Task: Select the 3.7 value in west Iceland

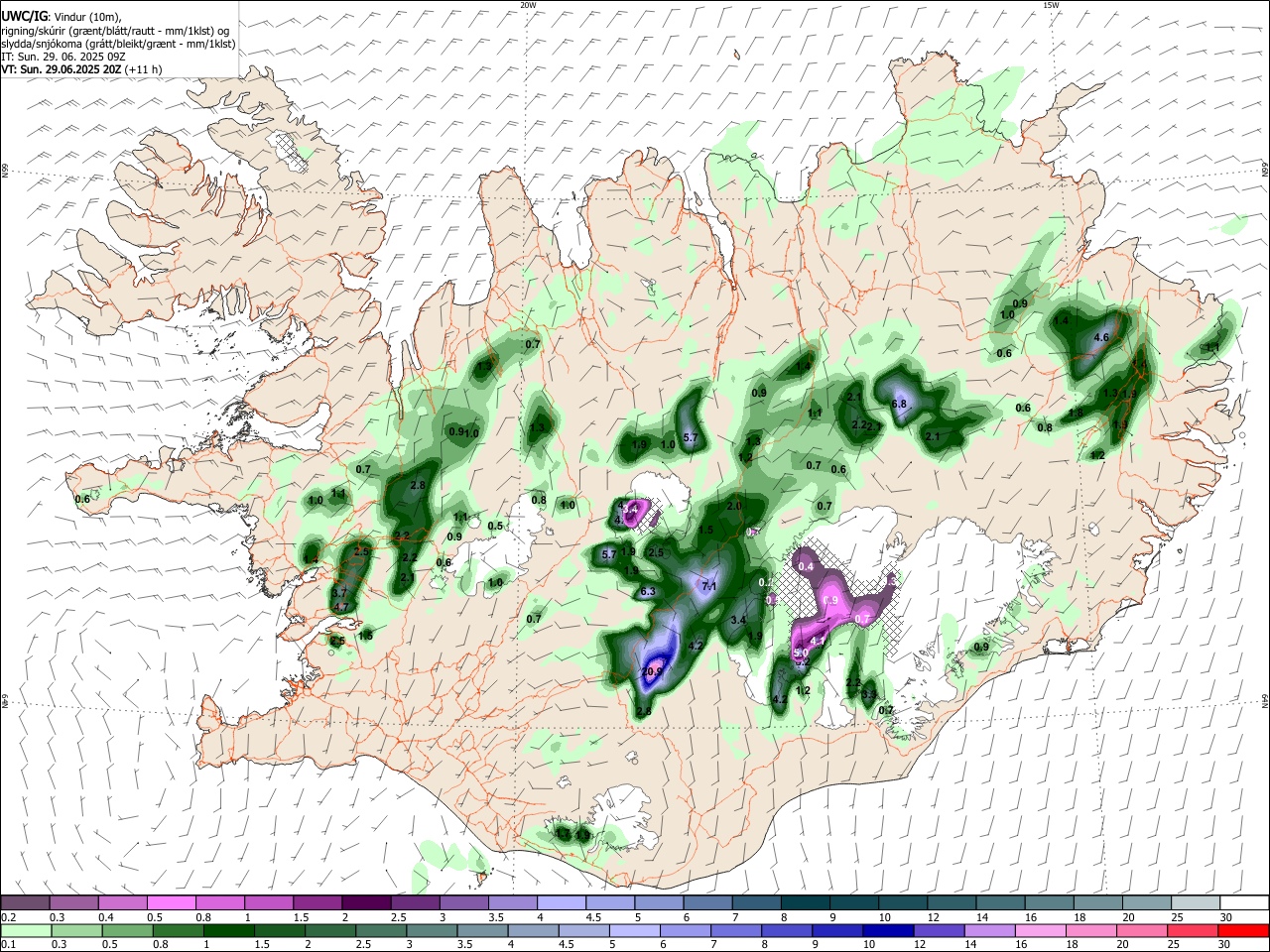Action: coord(339,592)
